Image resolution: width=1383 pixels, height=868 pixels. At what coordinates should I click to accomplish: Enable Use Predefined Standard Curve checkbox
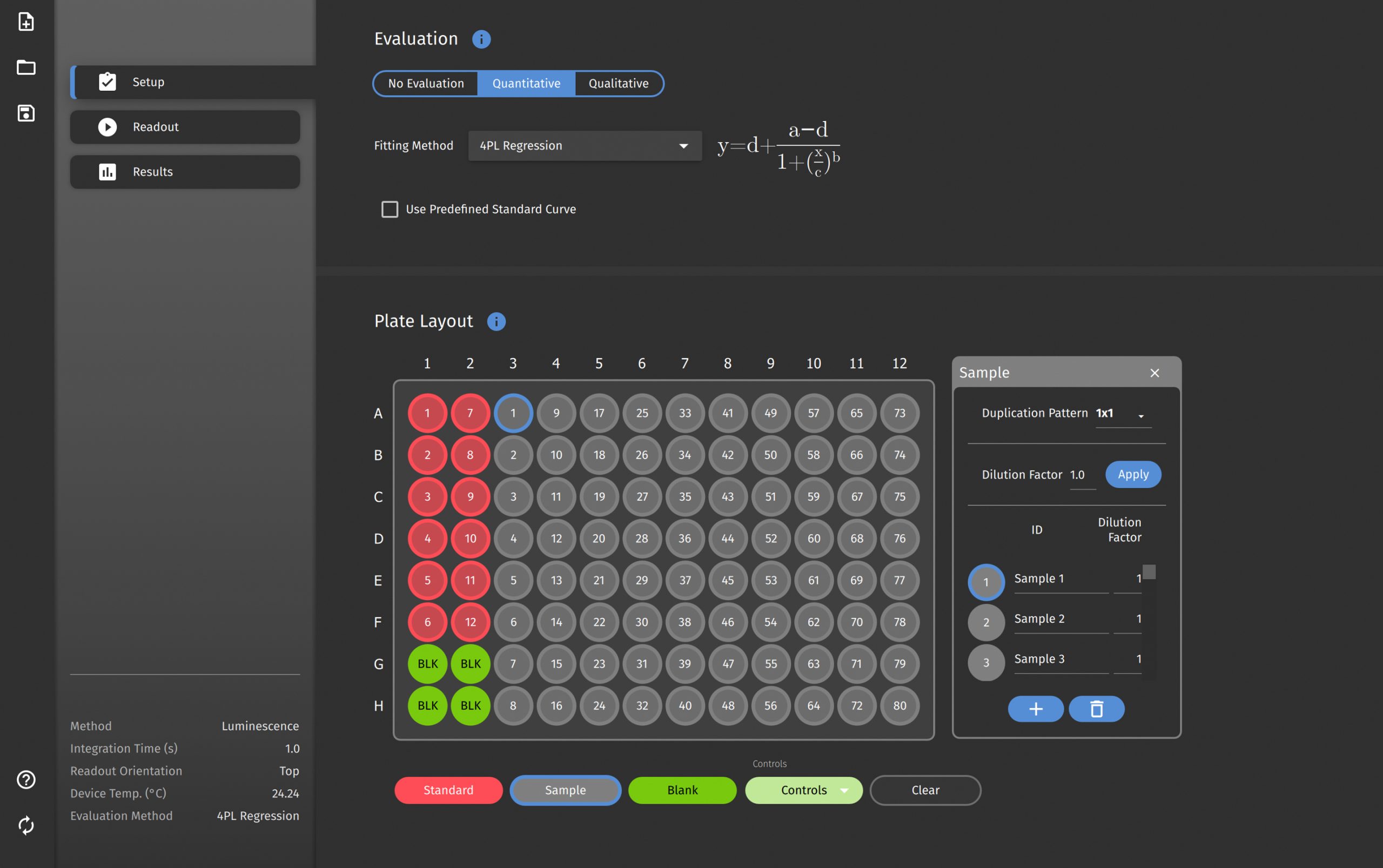[390, 209]
